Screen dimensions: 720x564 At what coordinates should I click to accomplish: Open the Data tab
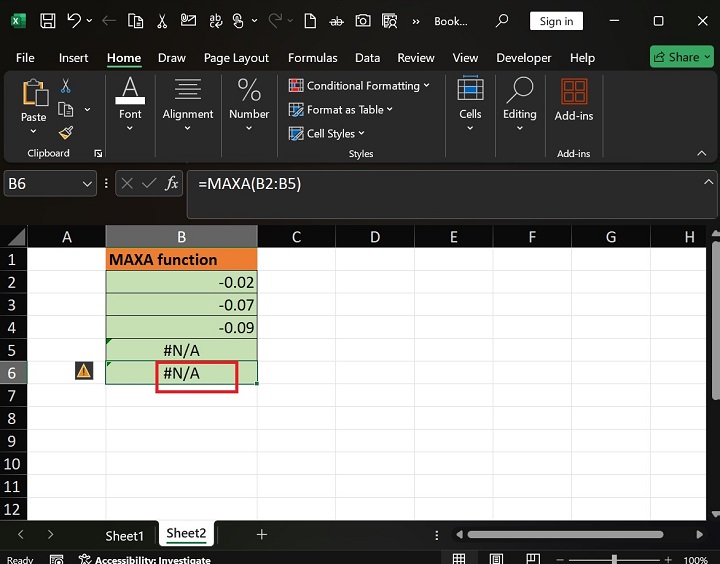point(367,58)
